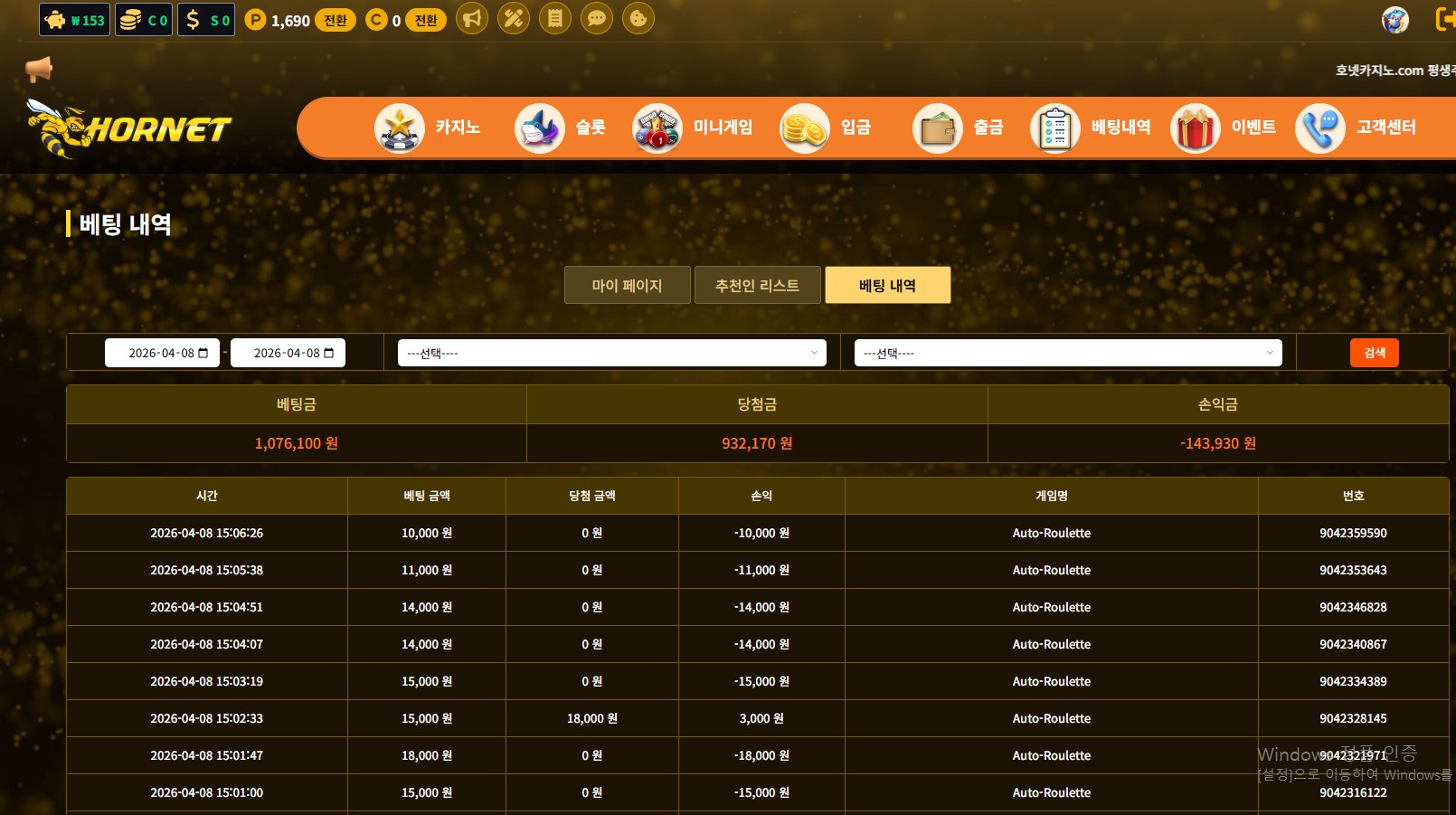Open the 고객센터 customer center menu

(x=1357, y=128)
